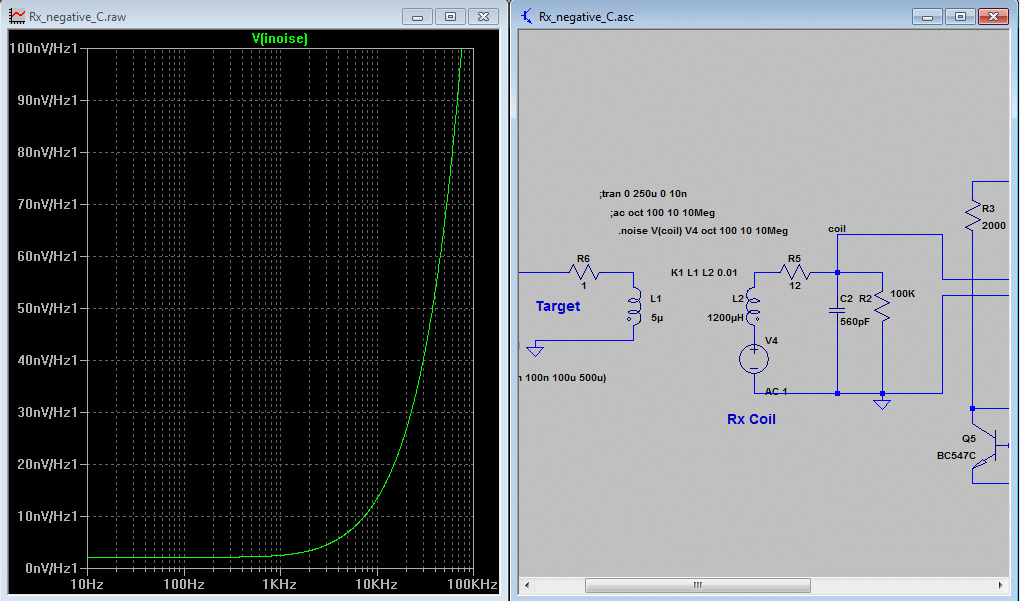Image resolution: width=1021 pixels, height=601 pixels.
Task: Close the Rx_negative_C.raw waveform window
Action: point(483,16)
